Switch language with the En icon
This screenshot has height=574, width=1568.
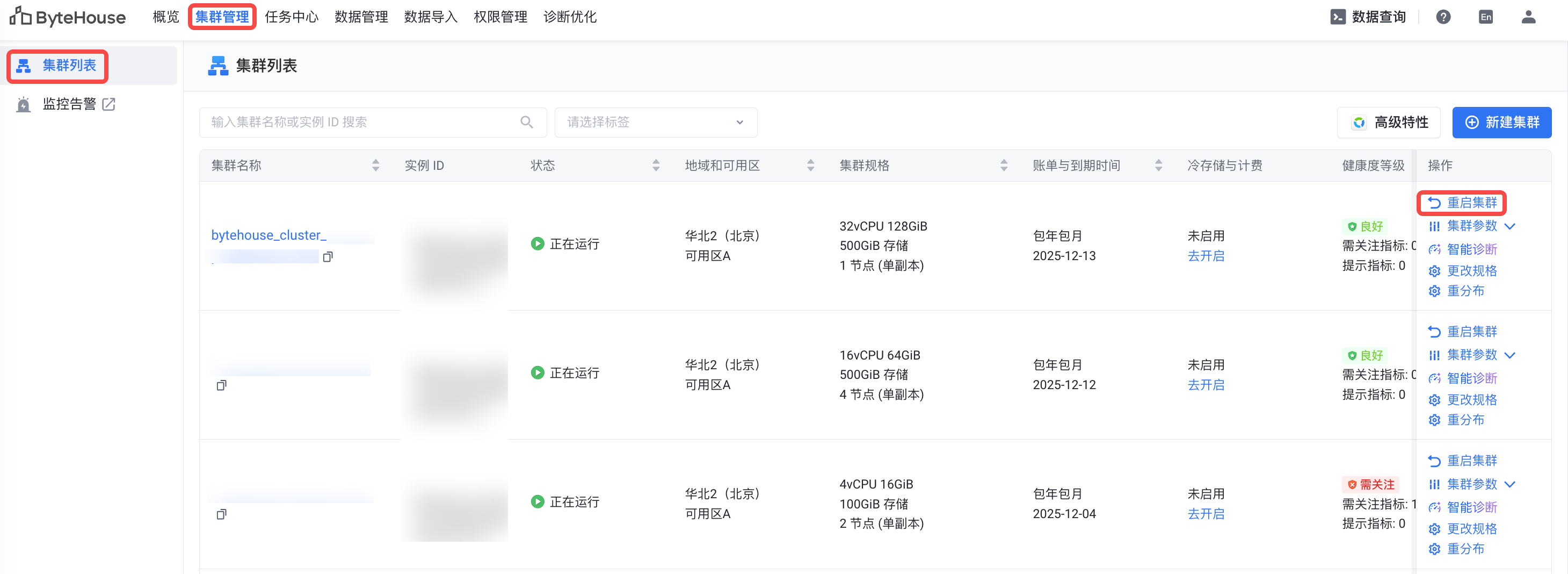(x=1485, y=17)
